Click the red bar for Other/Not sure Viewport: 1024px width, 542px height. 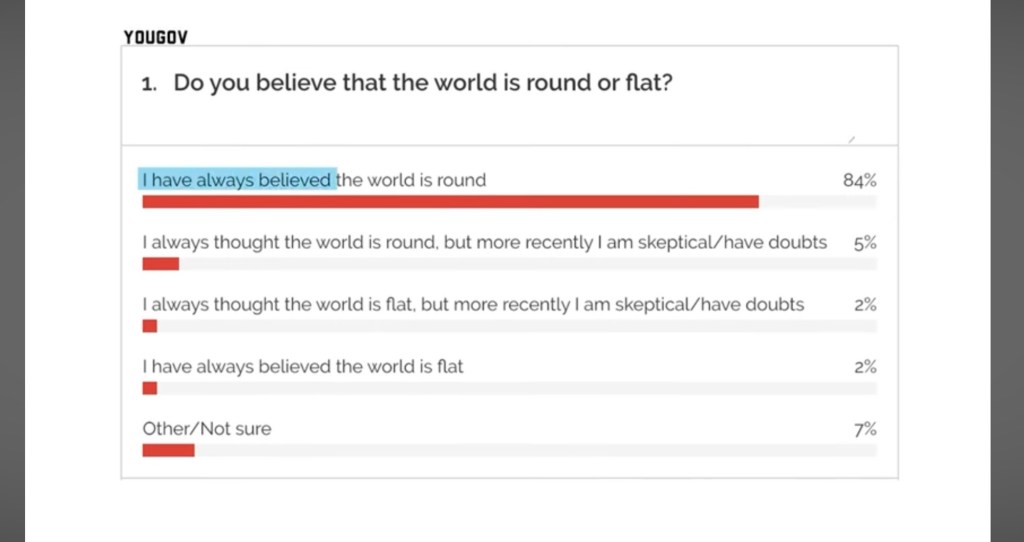(168, 450)
